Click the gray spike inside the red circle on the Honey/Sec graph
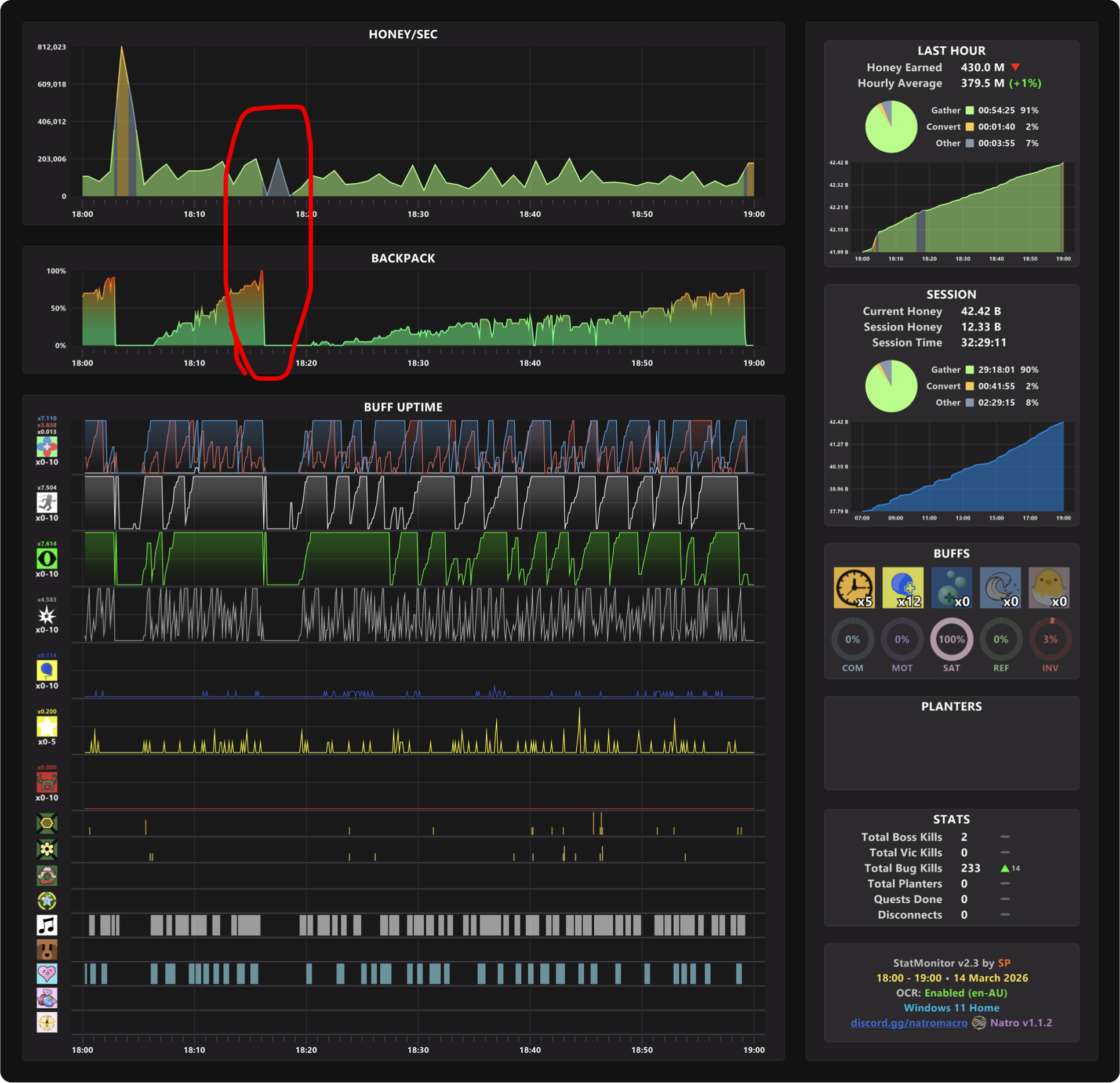1120x1083 pixels. [278, 179]
